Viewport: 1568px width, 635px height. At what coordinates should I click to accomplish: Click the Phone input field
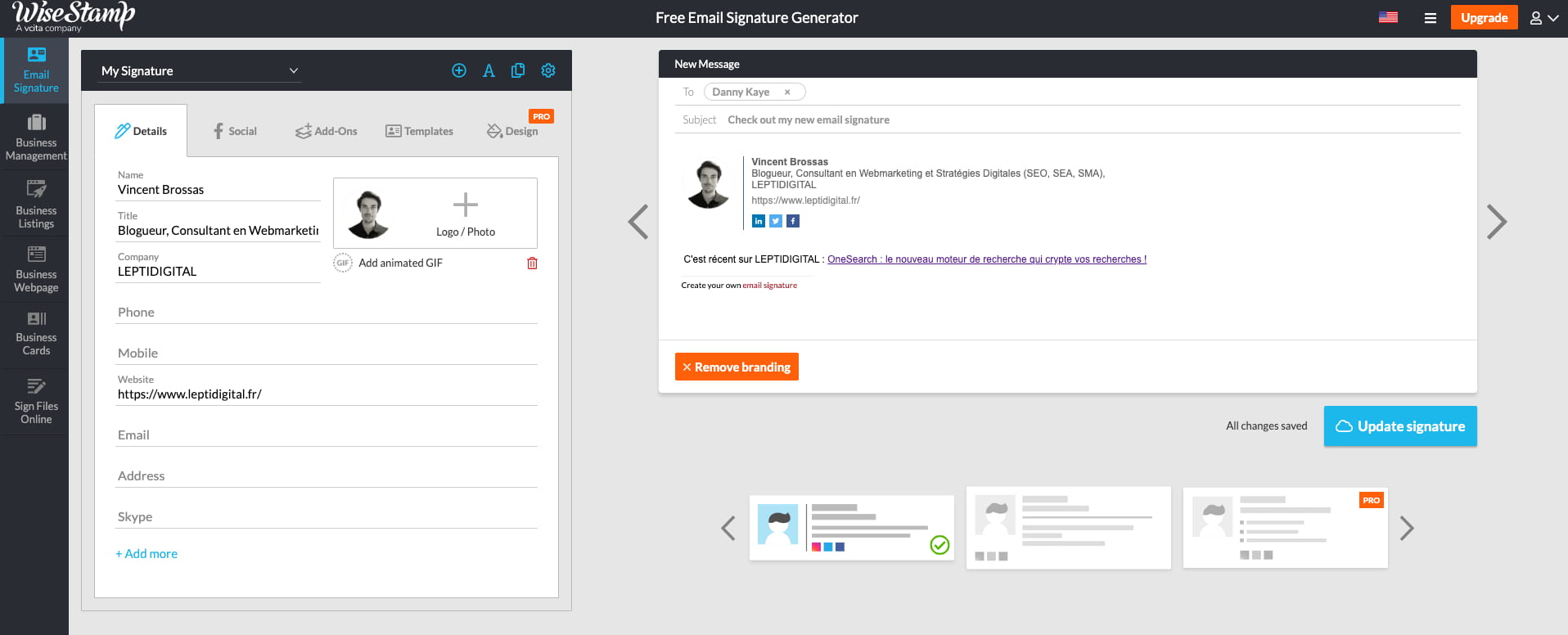(x=327, y=313)
